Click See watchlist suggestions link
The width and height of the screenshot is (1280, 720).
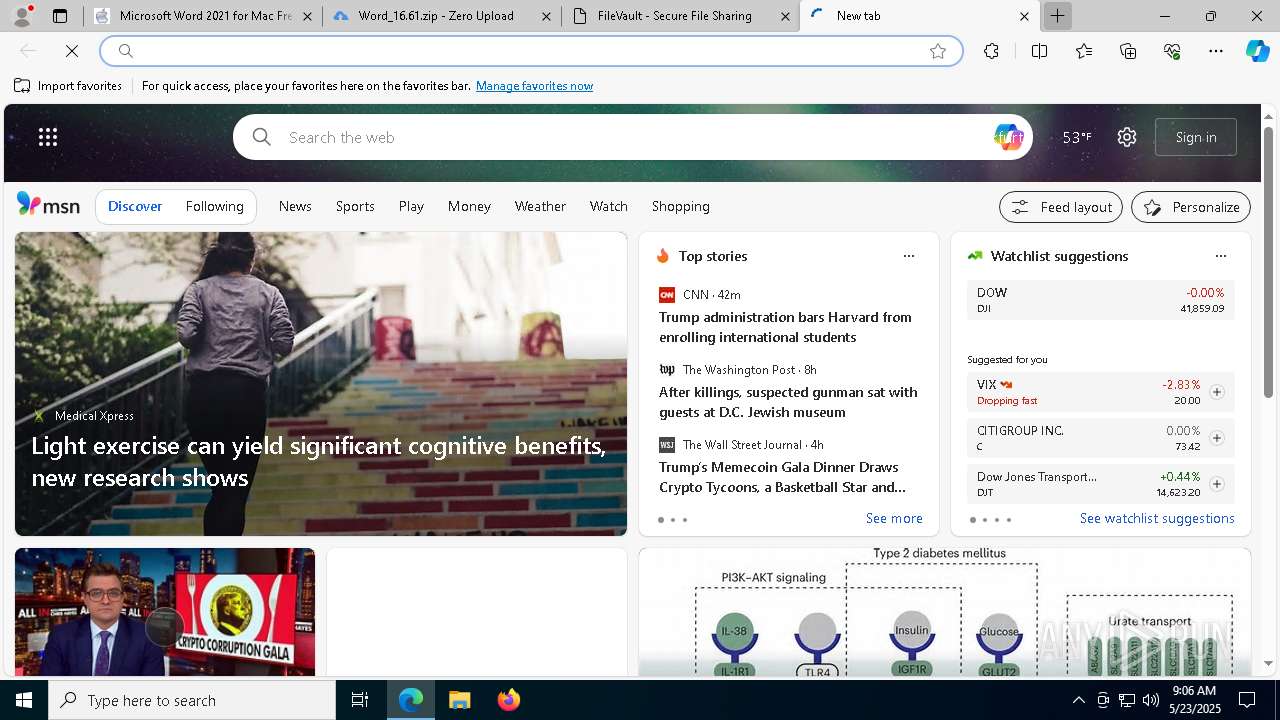point(1157,518)
